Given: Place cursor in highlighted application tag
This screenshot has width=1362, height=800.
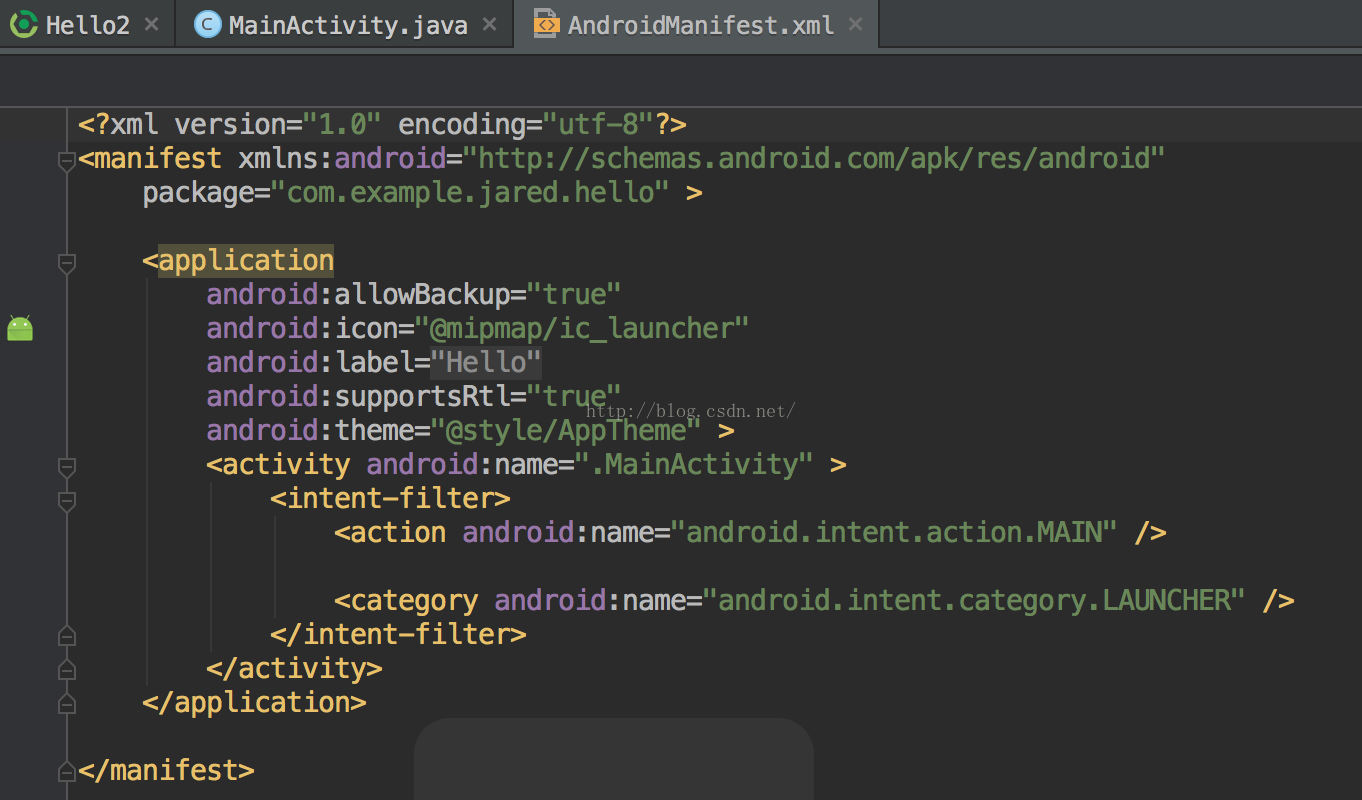Looking at the screenshot, I should click(x=246, y=260).
